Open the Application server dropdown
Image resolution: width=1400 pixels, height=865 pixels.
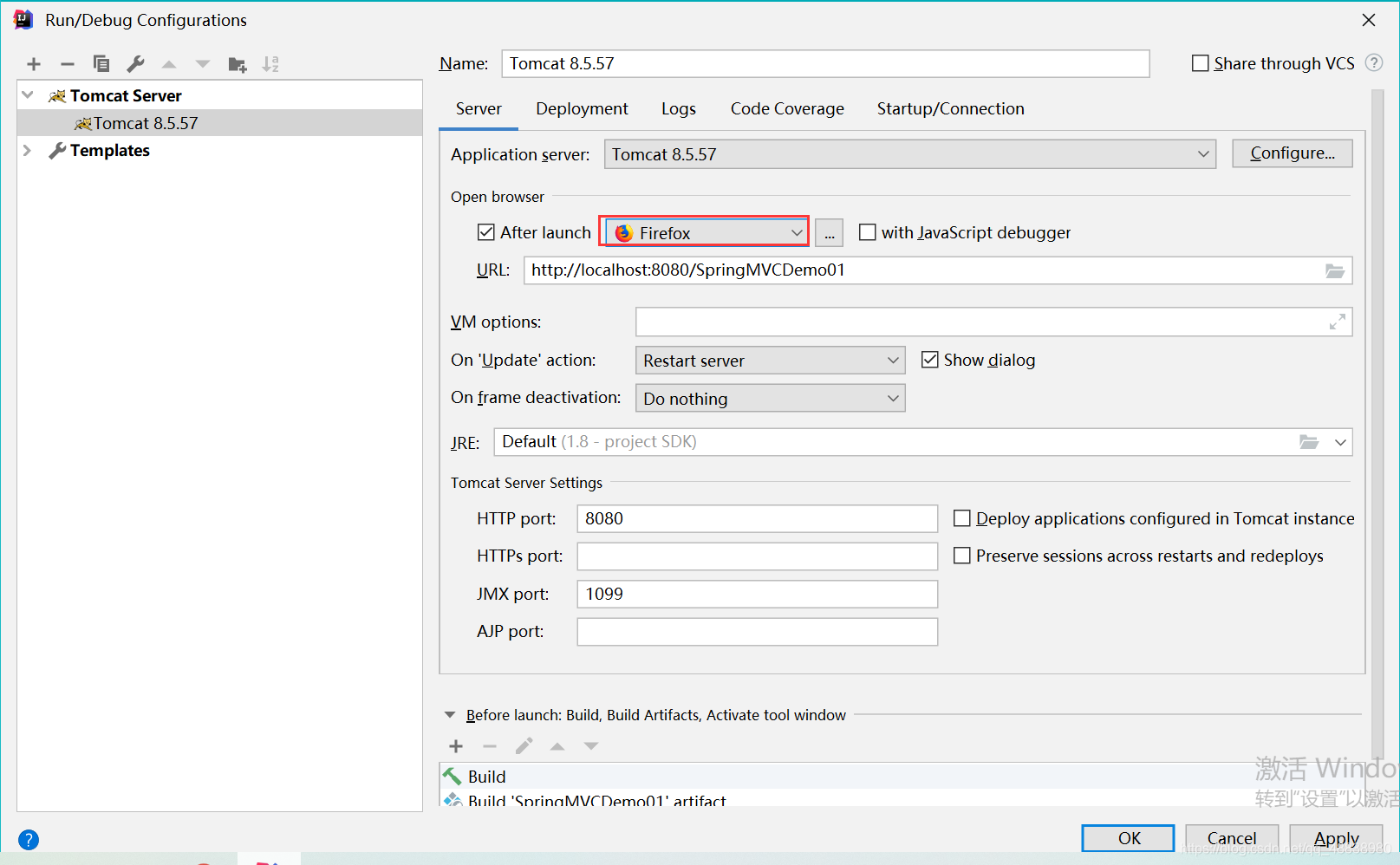pos(910,154)
